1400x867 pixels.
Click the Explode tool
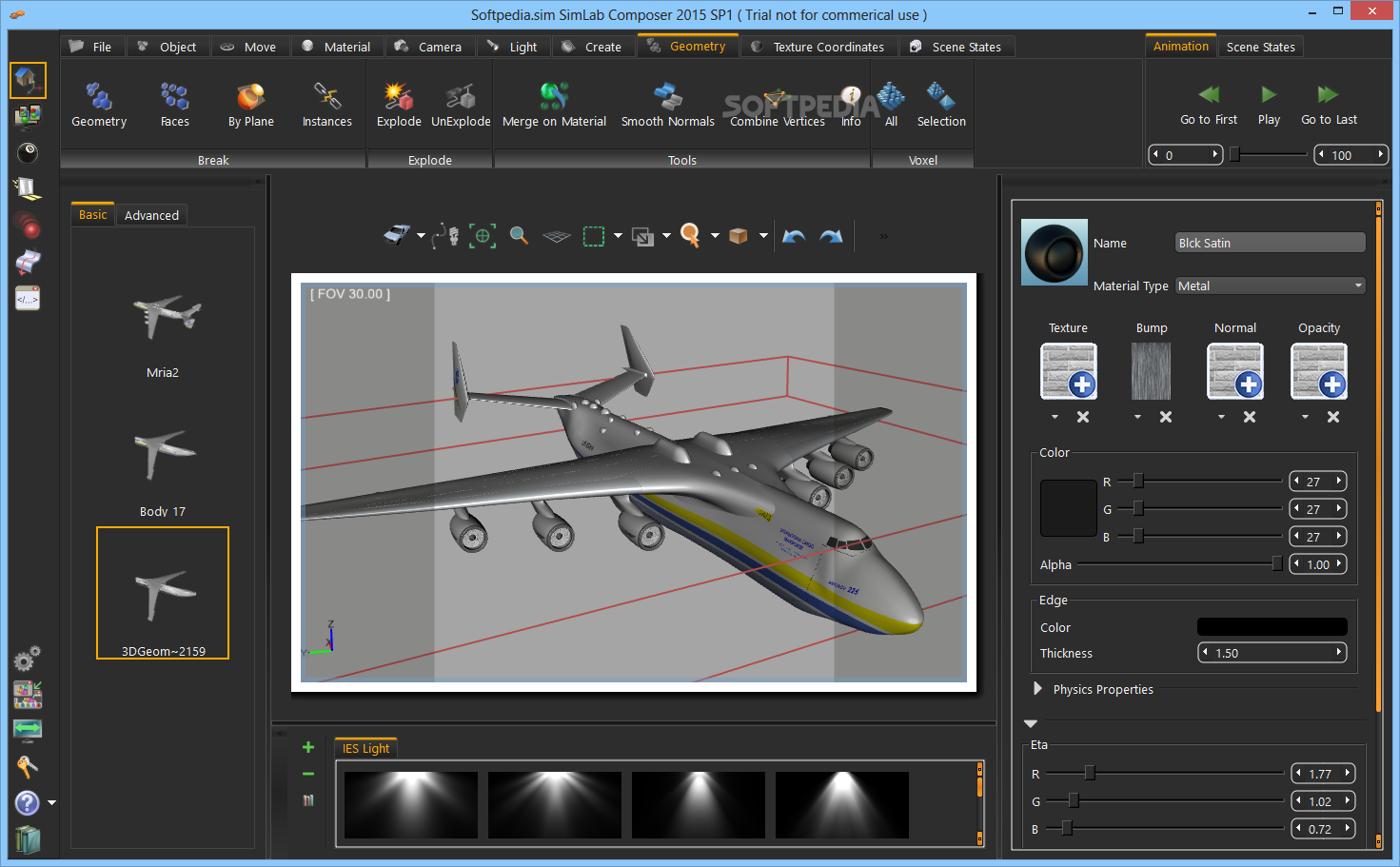point(399,105)
